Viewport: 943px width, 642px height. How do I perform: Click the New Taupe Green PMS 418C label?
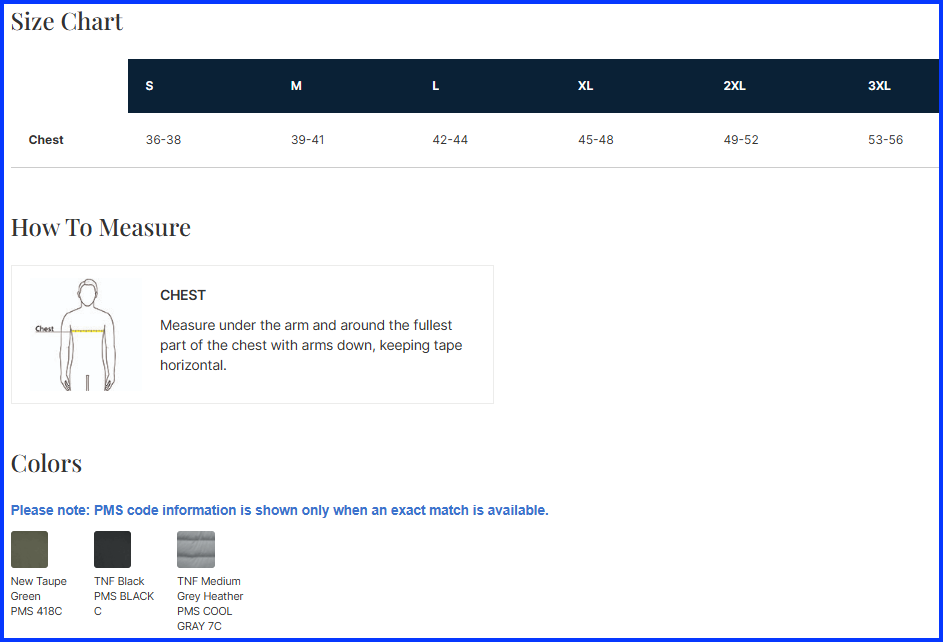[38, 596]
